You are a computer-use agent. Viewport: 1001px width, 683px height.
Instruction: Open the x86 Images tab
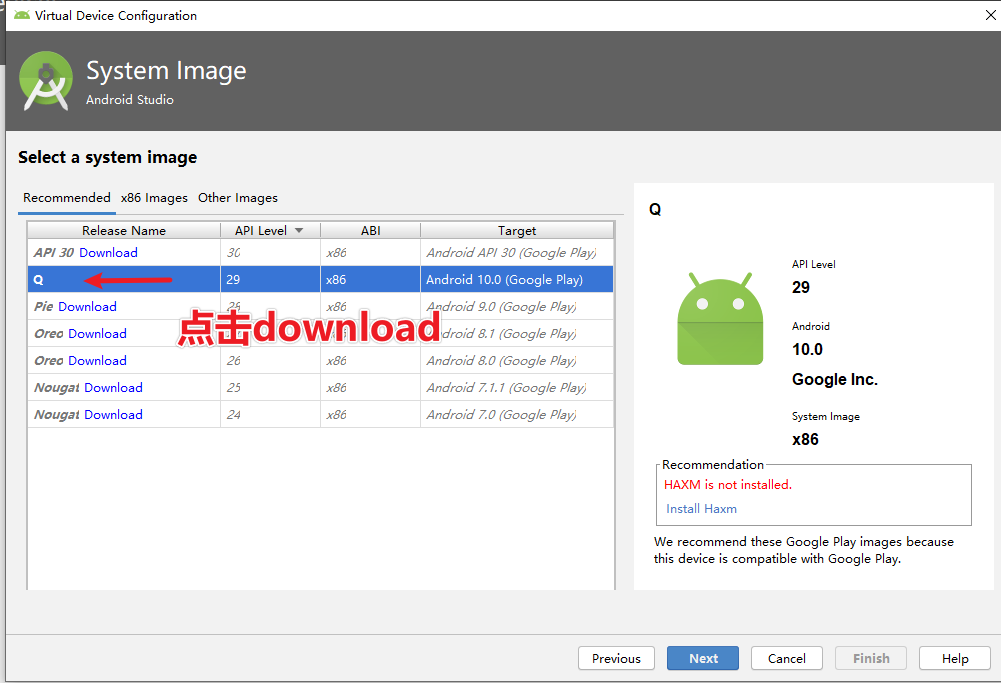point(154,198)
